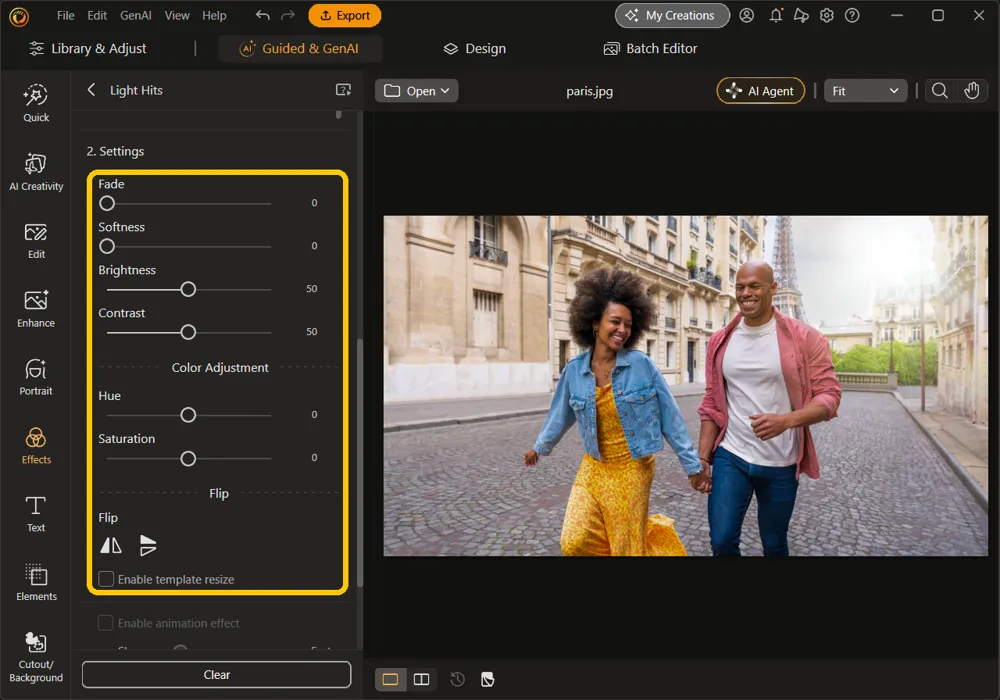Launch the AI Agent
The image size is (1000, 700).
[760, 91]
